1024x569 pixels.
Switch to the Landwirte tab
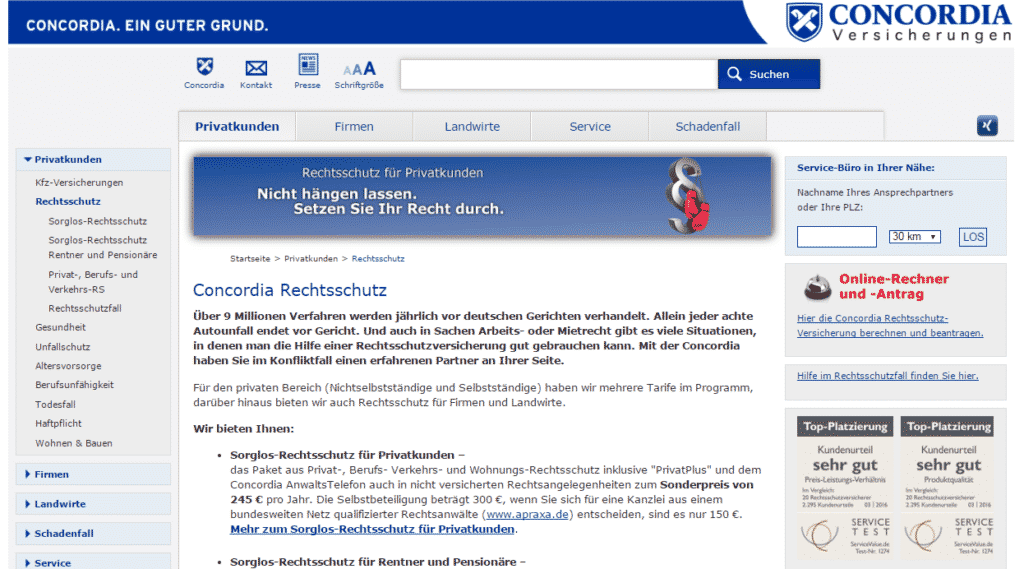coord(472,127)
